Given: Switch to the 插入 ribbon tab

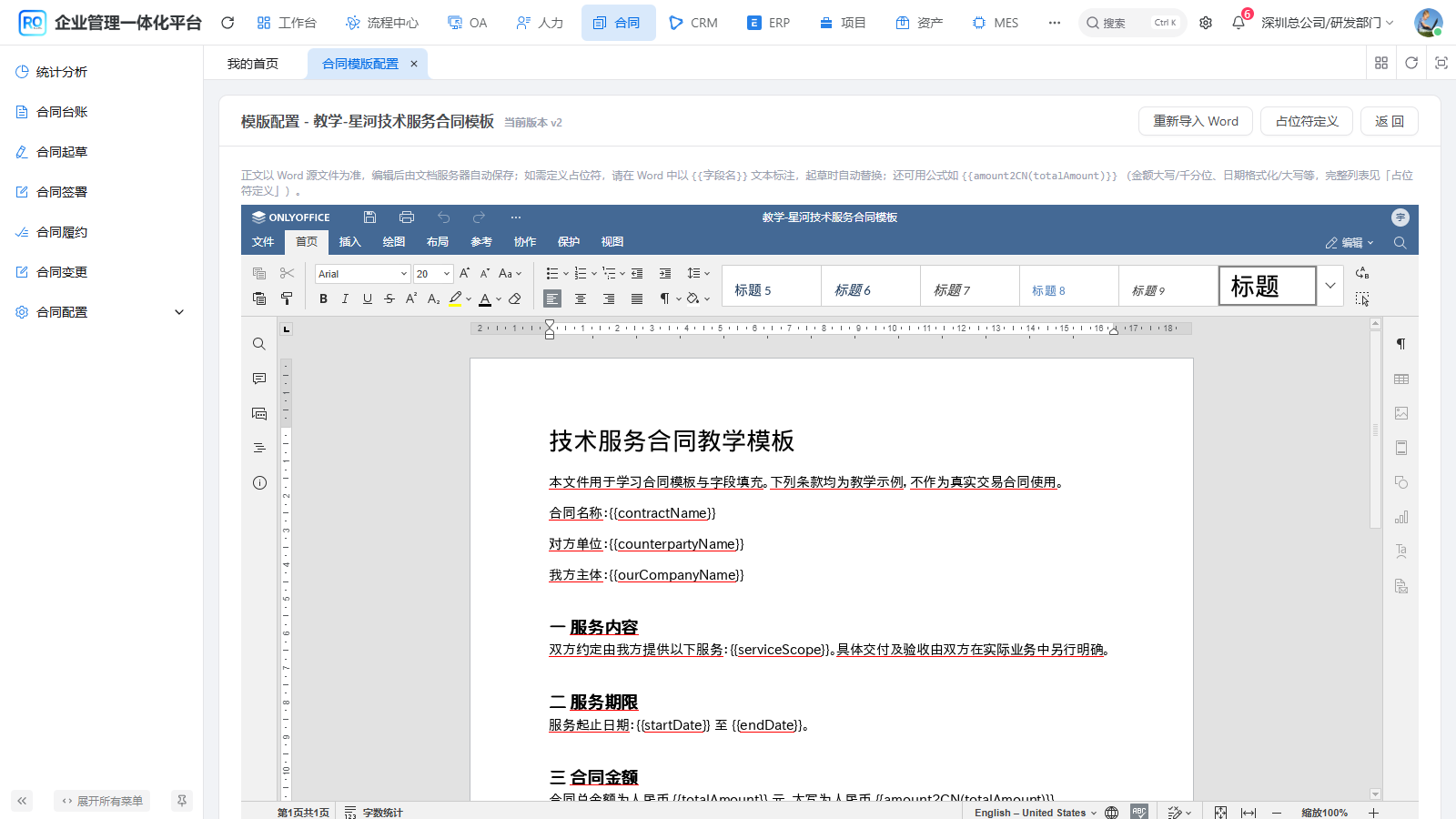Looking at the screenshot, I should (x=350, y=242).
